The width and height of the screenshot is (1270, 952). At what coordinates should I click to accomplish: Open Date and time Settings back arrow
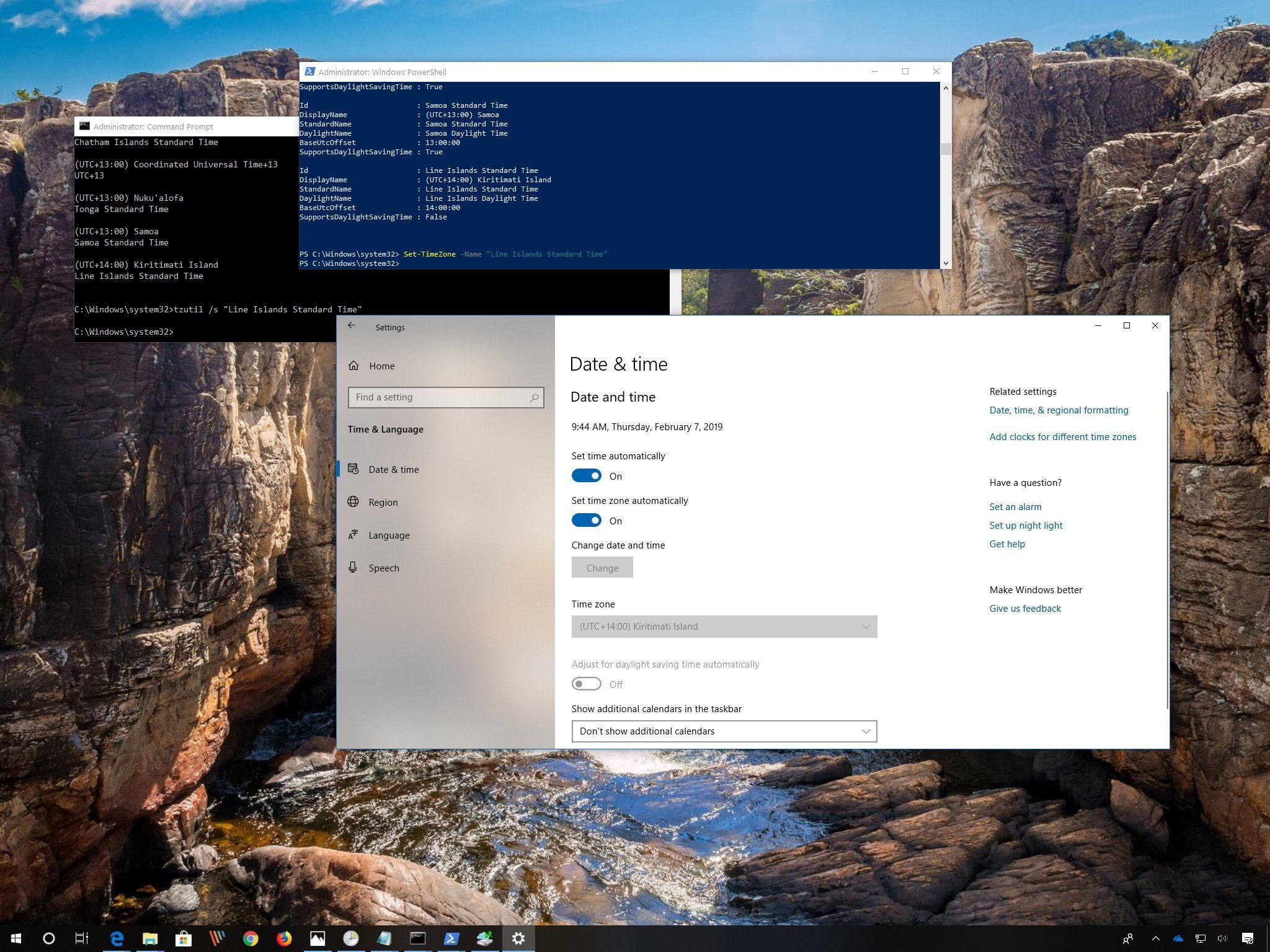[353, 327]
